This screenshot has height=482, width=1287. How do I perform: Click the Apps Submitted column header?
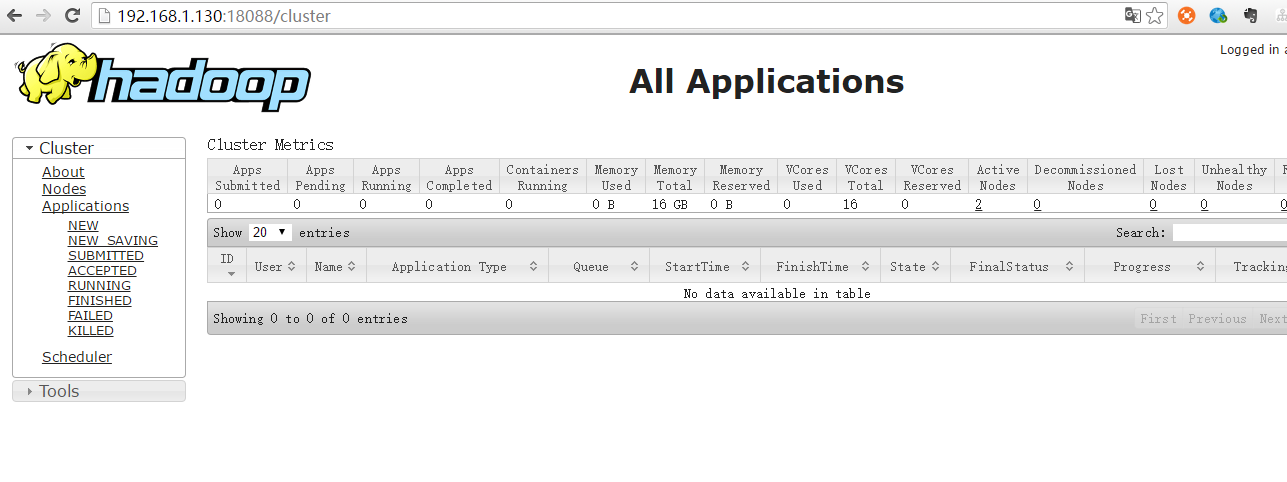247,178
